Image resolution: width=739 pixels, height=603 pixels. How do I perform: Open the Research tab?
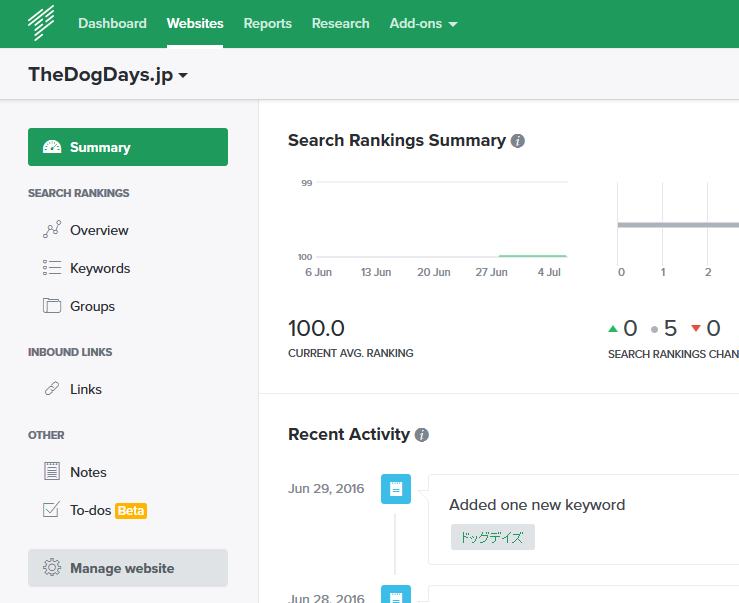coord(341,23)
